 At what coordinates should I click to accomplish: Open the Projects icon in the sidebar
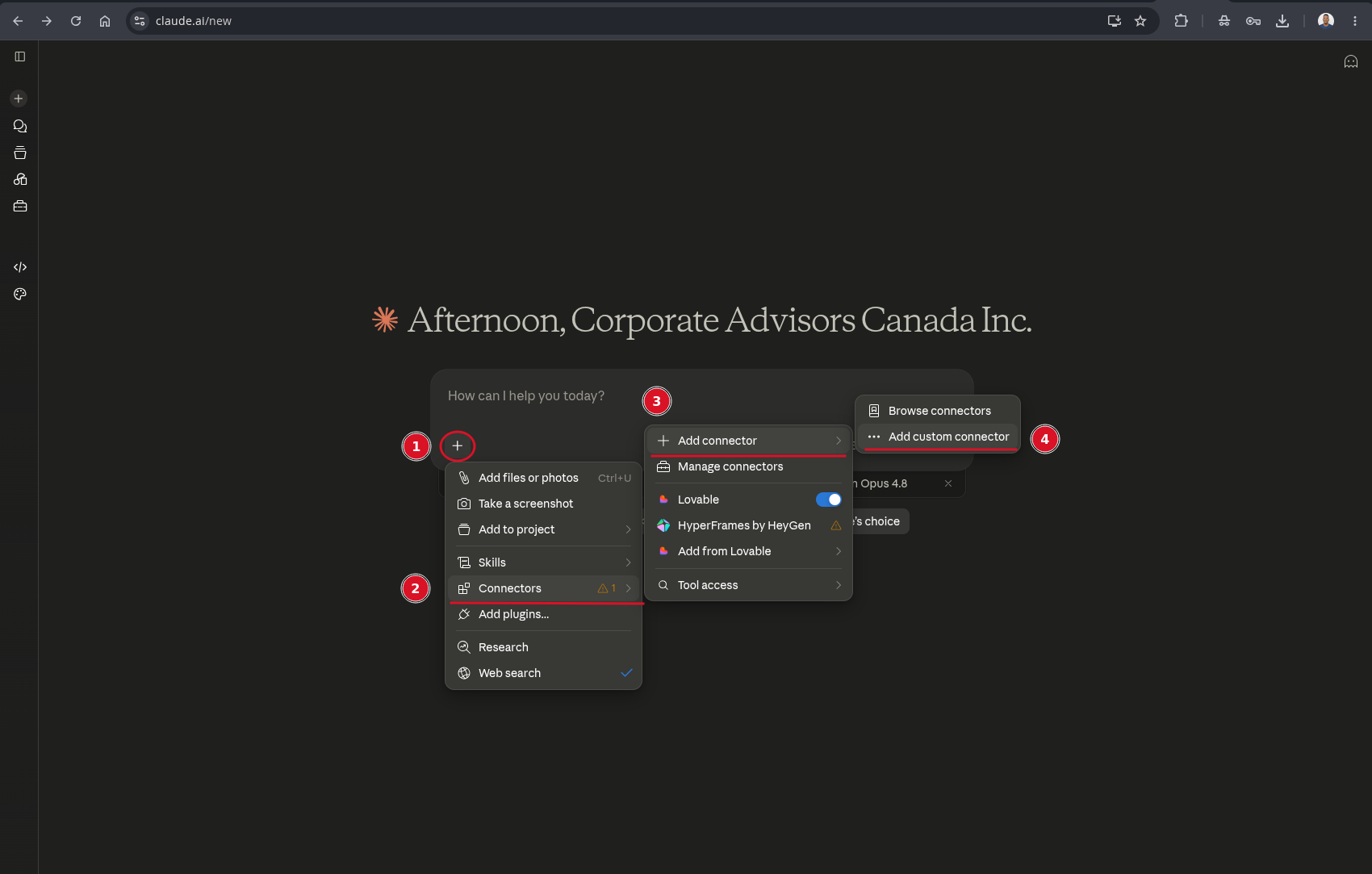(x=20, y=153)
